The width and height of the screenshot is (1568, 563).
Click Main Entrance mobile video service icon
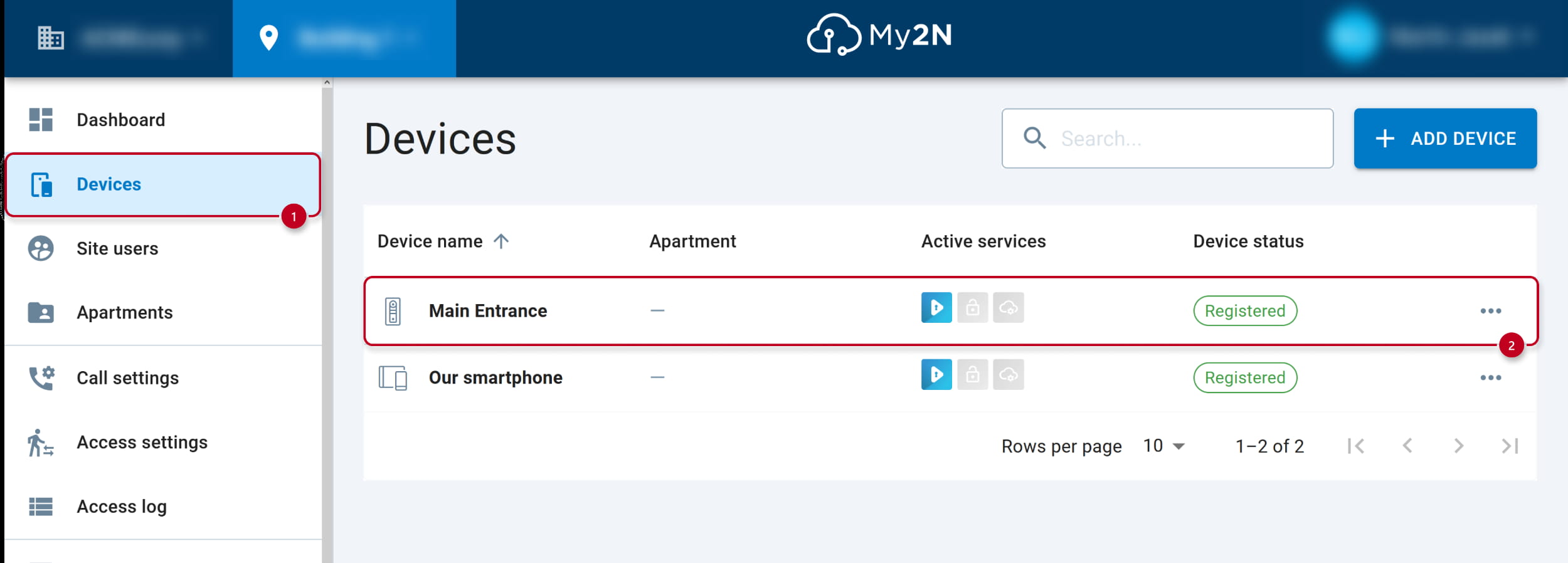click(x=936, y=307)
